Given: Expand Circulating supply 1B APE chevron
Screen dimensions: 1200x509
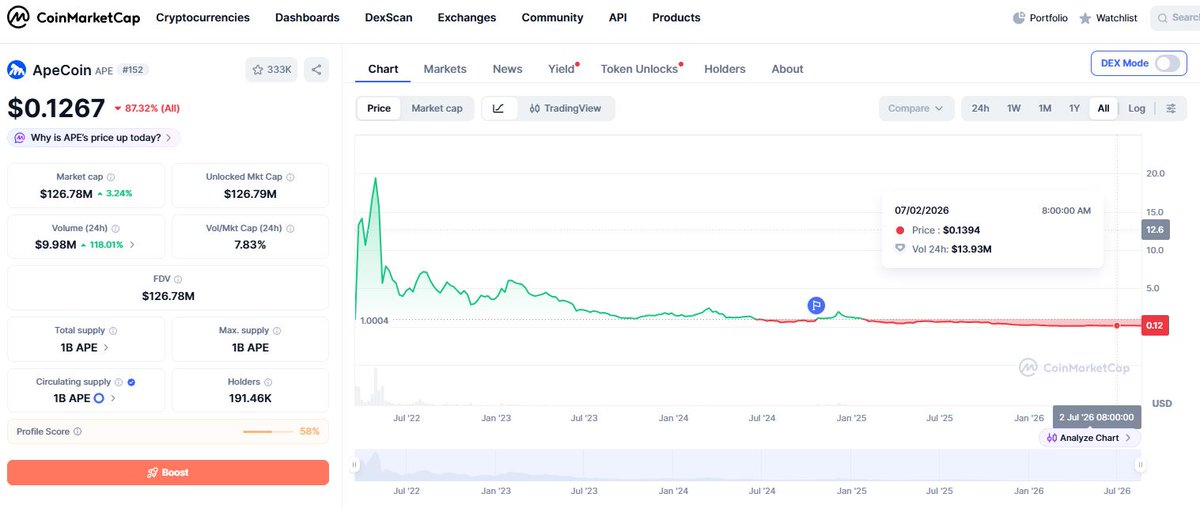Looking at the screenshot, I should point(113,398).
